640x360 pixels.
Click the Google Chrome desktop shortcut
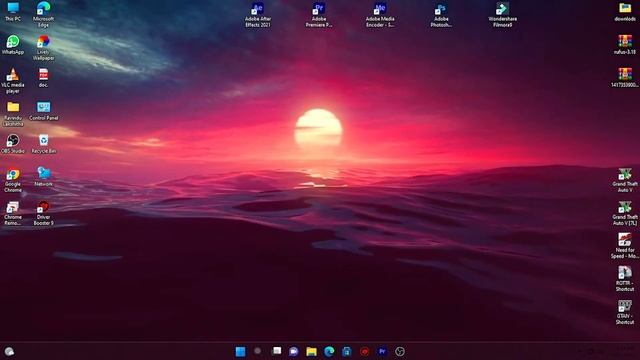pos(13,180)
